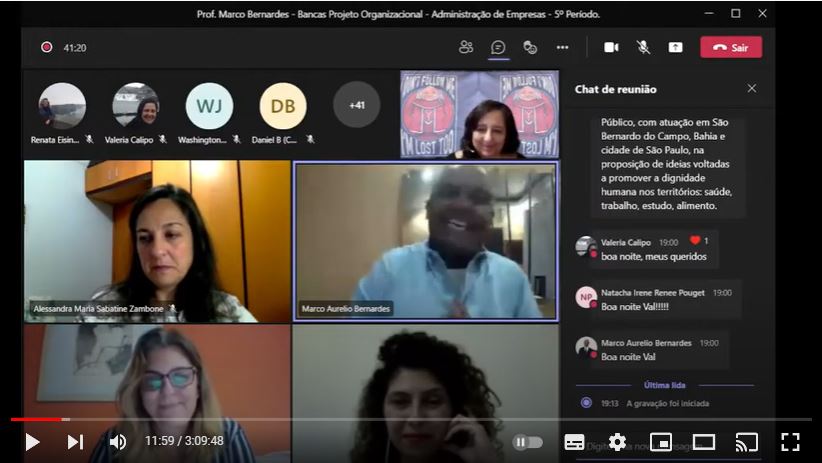
Task: Toggle the autoplay switch
Action: click(x=527, y=443)
